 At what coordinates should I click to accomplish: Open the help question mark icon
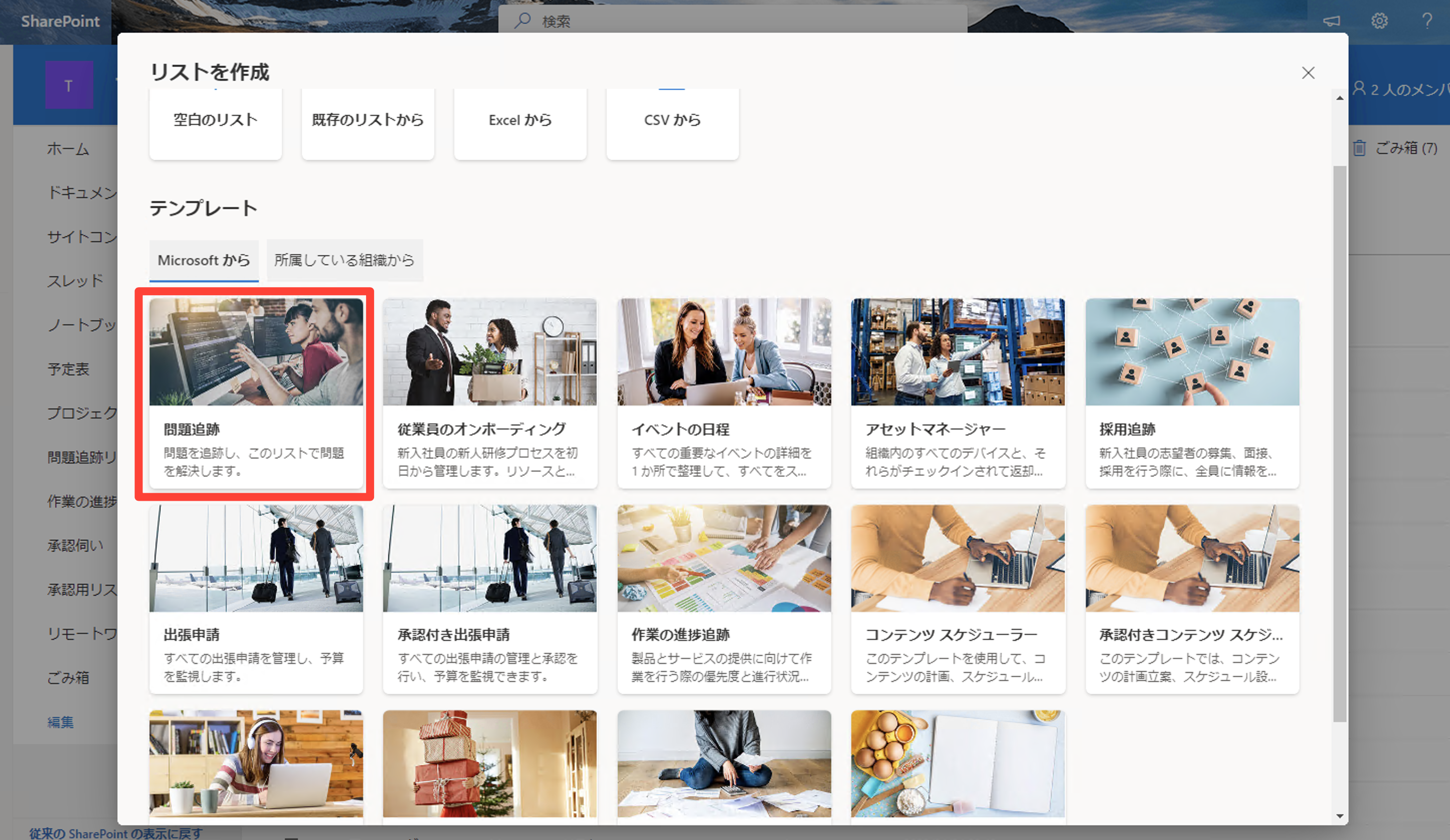coord(1427,21)
